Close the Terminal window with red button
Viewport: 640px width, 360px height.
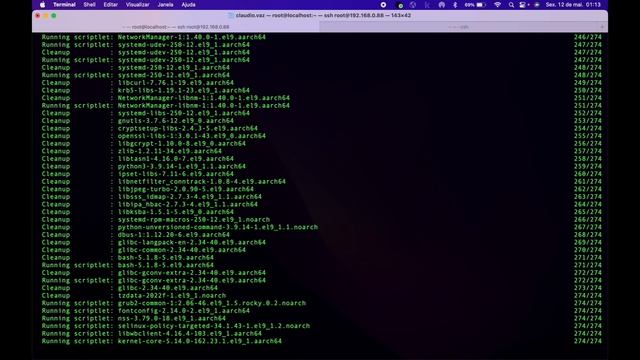pos(38,16)
